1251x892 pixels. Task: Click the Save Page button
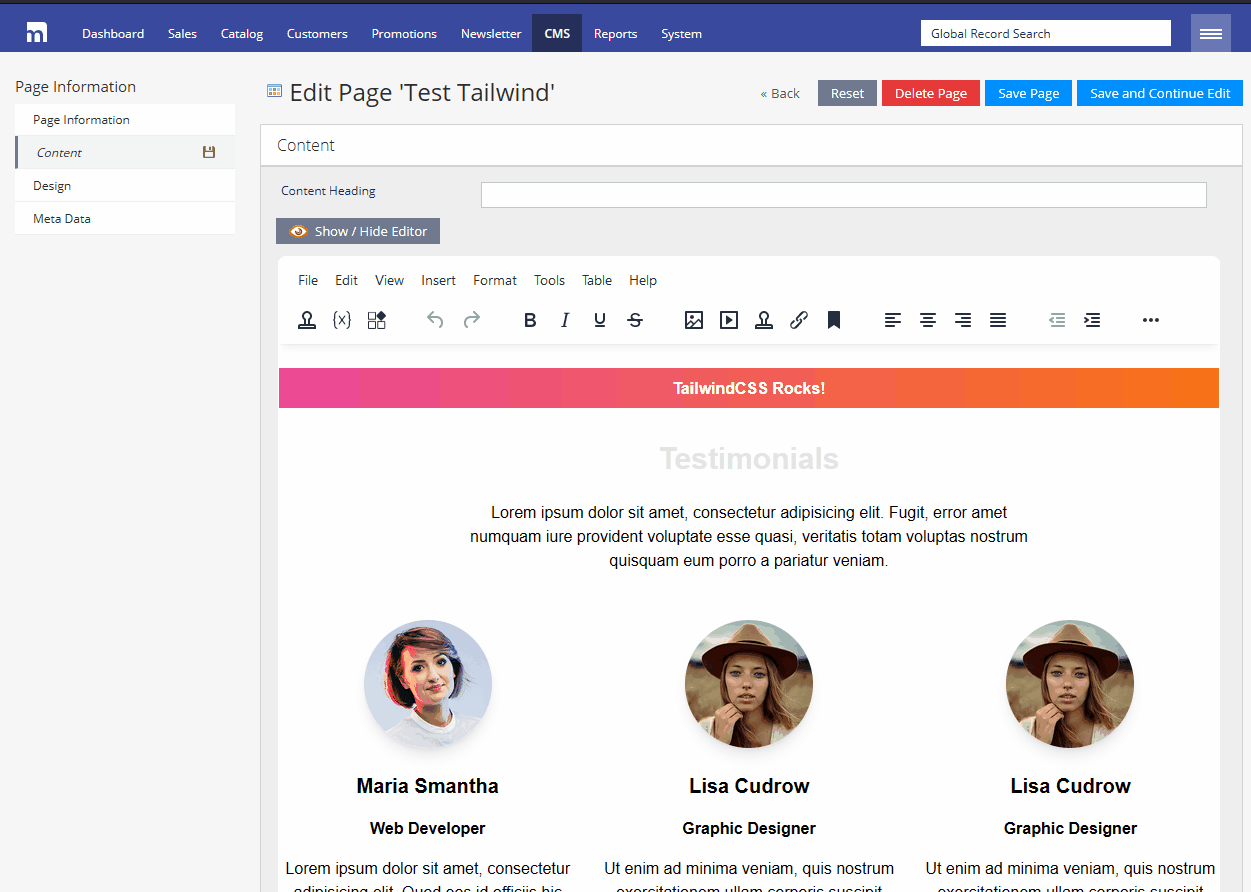pyautogui.click(x=1028, y=93)
